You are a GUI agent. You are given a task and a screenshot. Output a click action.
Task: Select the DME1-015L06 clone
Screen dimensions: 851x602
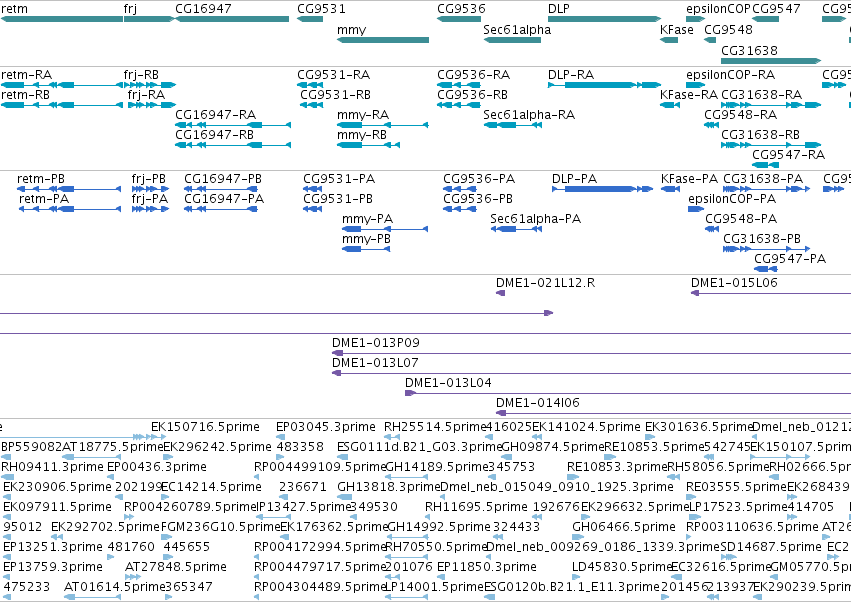(771, 293)
